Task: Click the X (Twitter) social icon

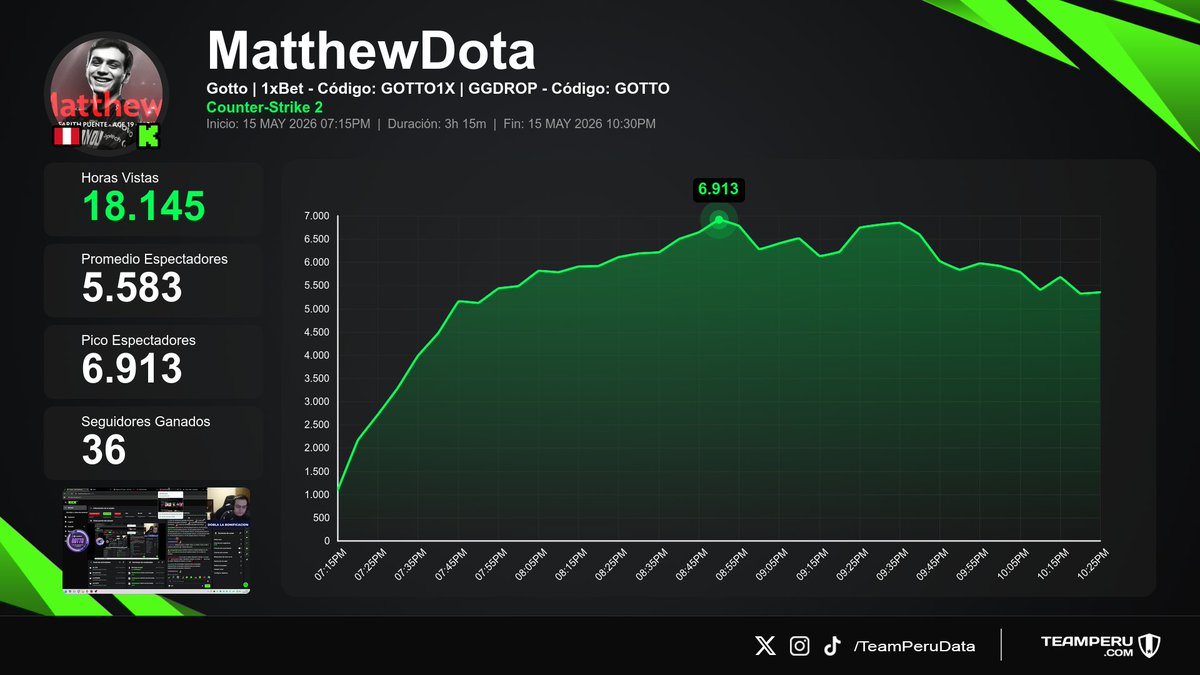Action: [765, 646]
